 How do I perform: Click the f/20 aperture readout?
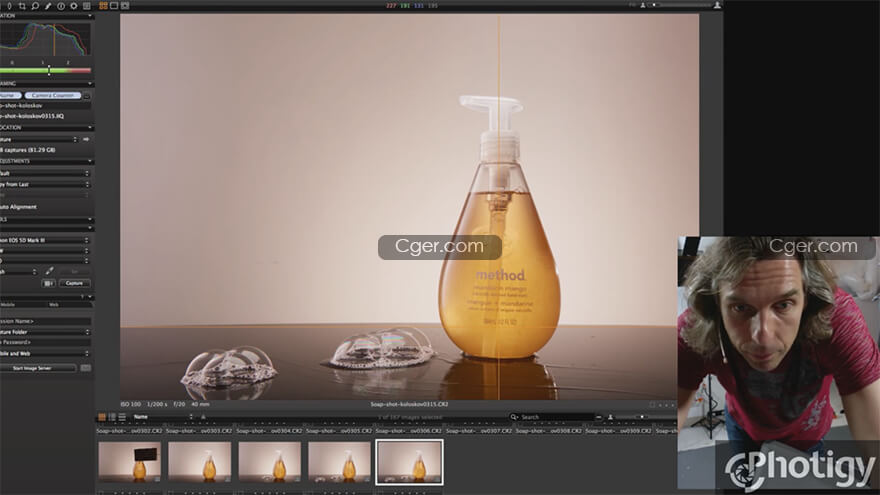179,404
